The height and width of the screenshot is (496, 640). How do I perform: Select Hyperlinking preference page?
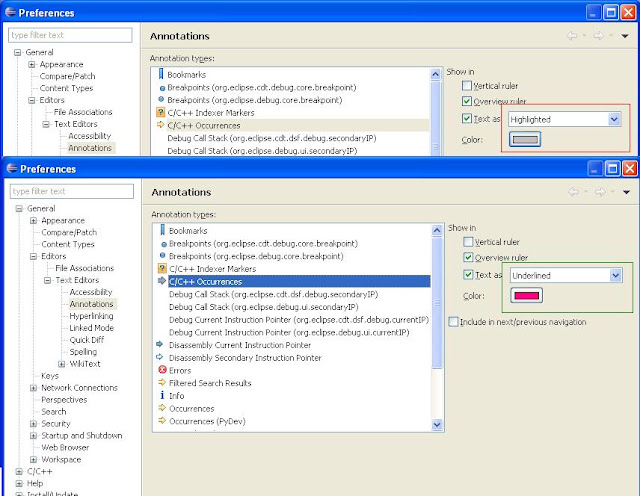91,316
